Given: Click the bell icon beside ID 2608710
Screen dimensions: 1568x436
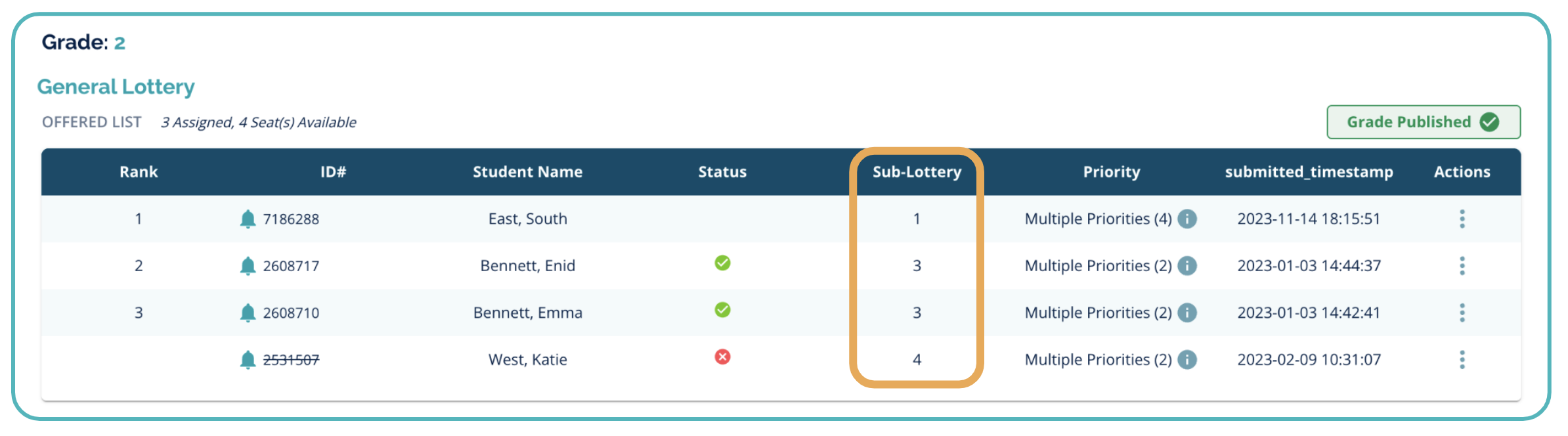Looking at the screenshot, I should (248, 313).
